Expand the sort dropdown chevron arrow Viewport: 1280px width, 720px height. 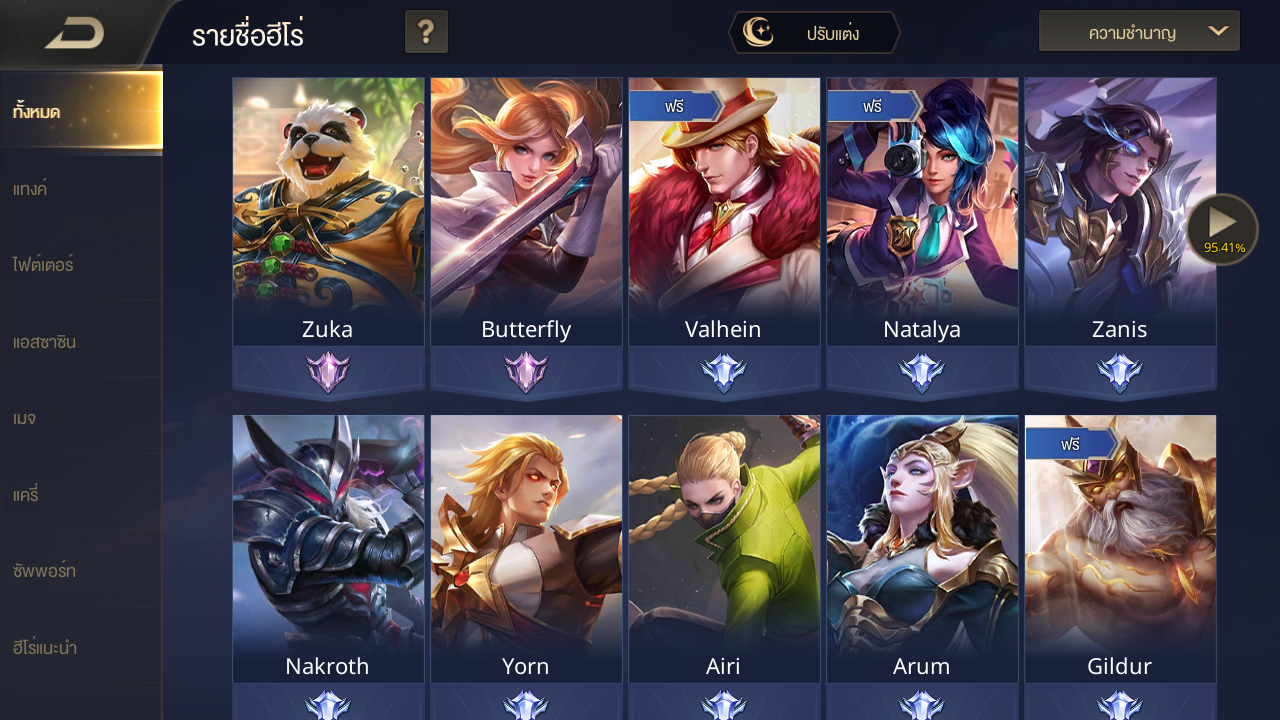pyautogui.click(x=1217, y=31)
